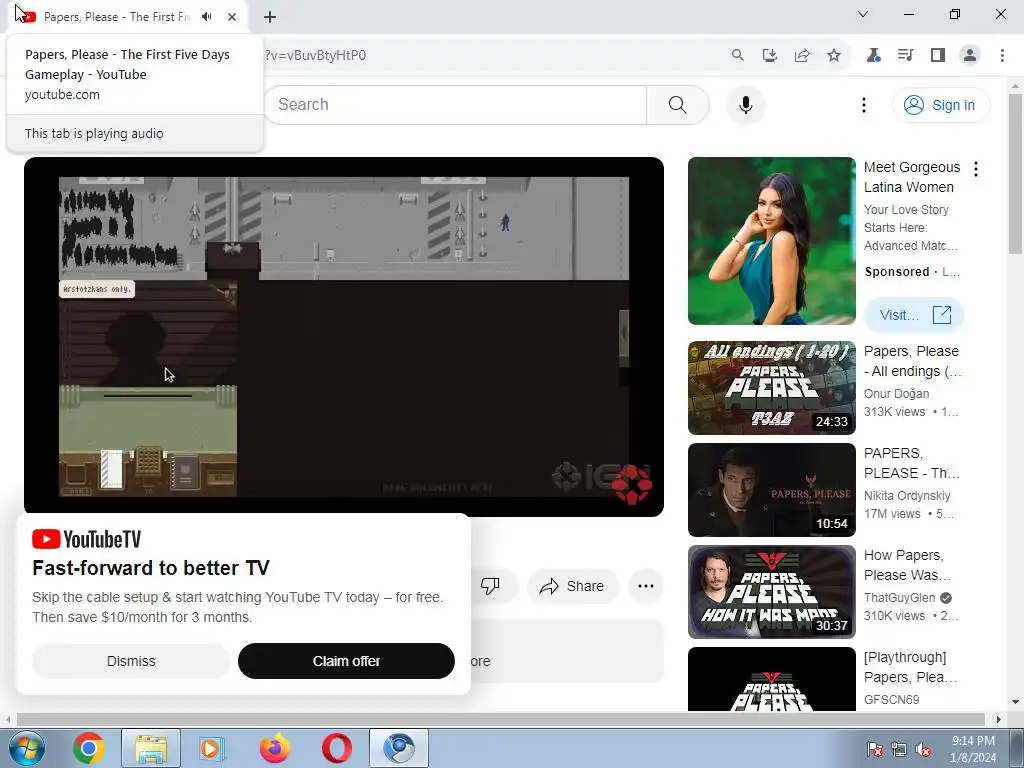The width and height of the screenshot is (1024, 768).
Task: Open options menu for the sponsored ad
Action: [976, 169]
